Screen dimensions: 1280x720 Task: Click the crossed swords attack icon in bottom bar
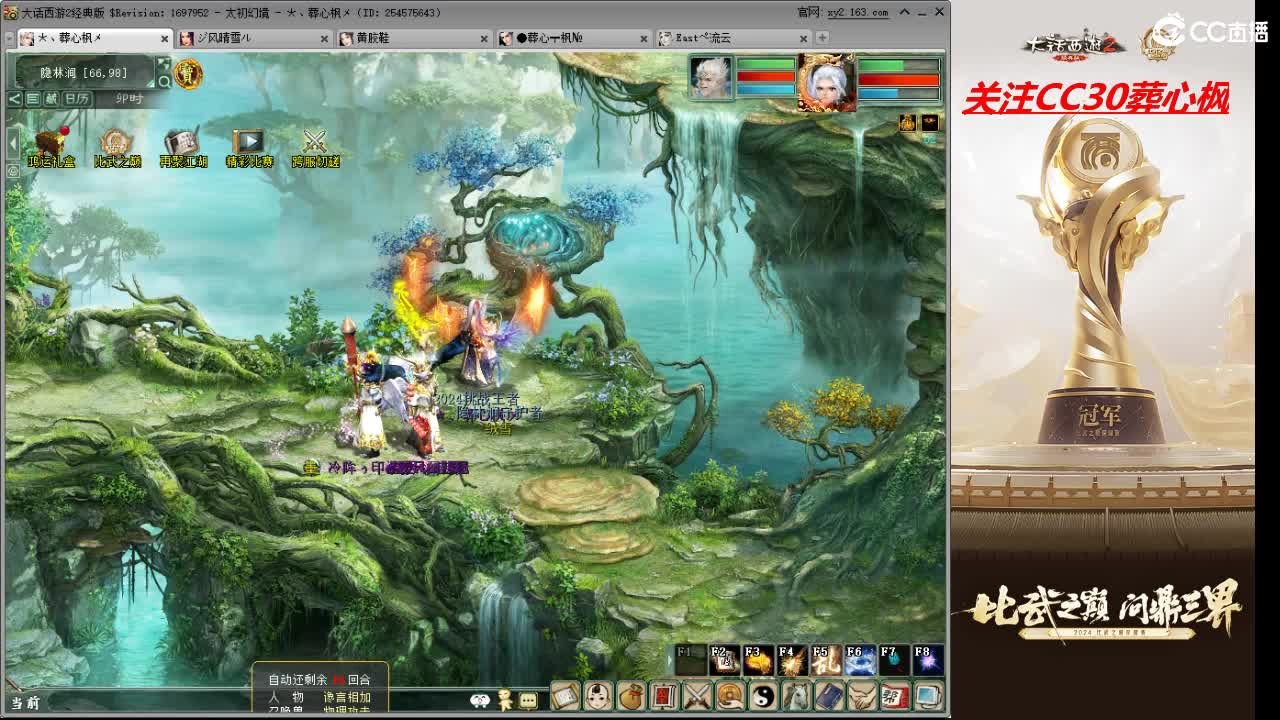[x=697, y=695]
